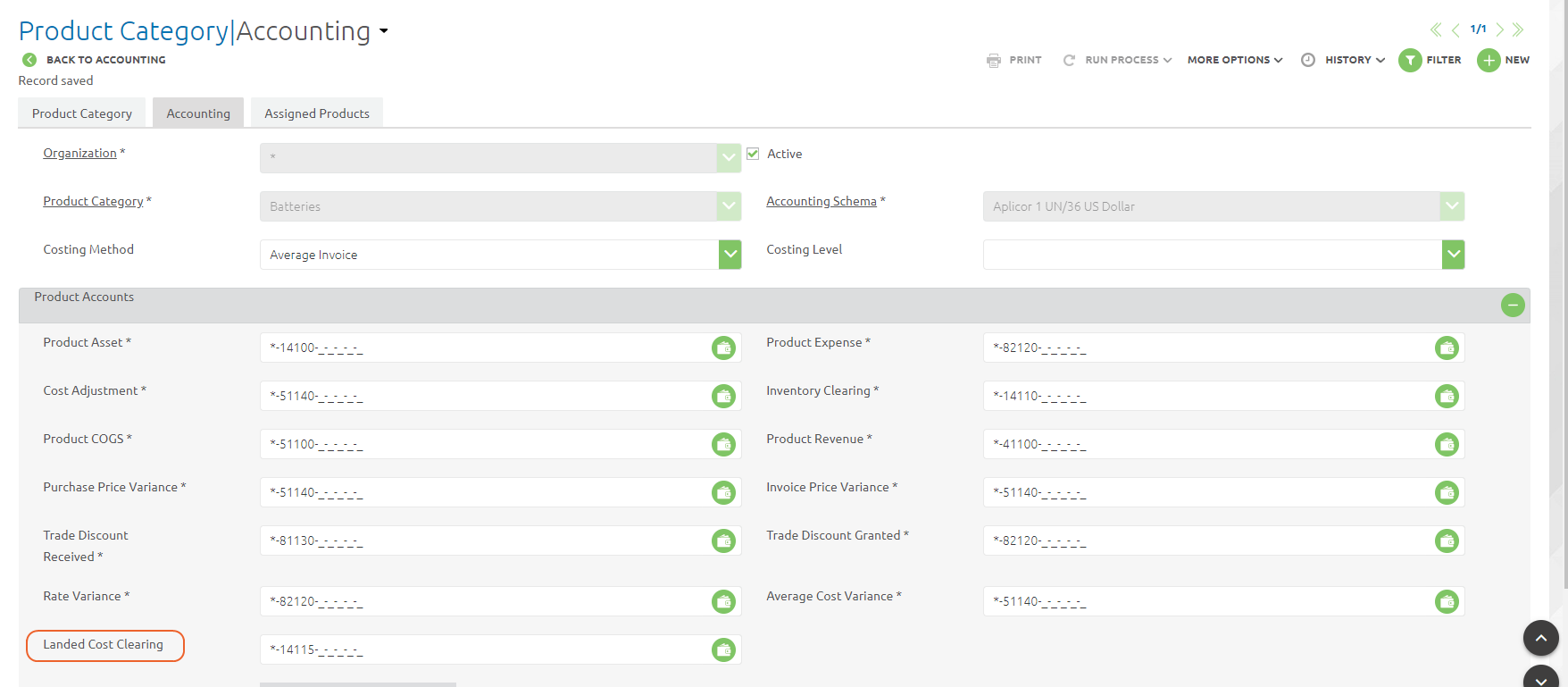Expand the More Options menu
This screenshot has height=687, width=1568.
point(1234,60)
